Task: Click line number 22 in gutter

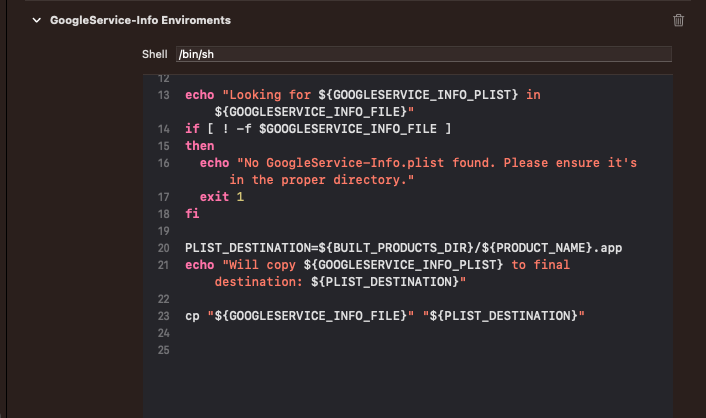Action: click(163, 299)
